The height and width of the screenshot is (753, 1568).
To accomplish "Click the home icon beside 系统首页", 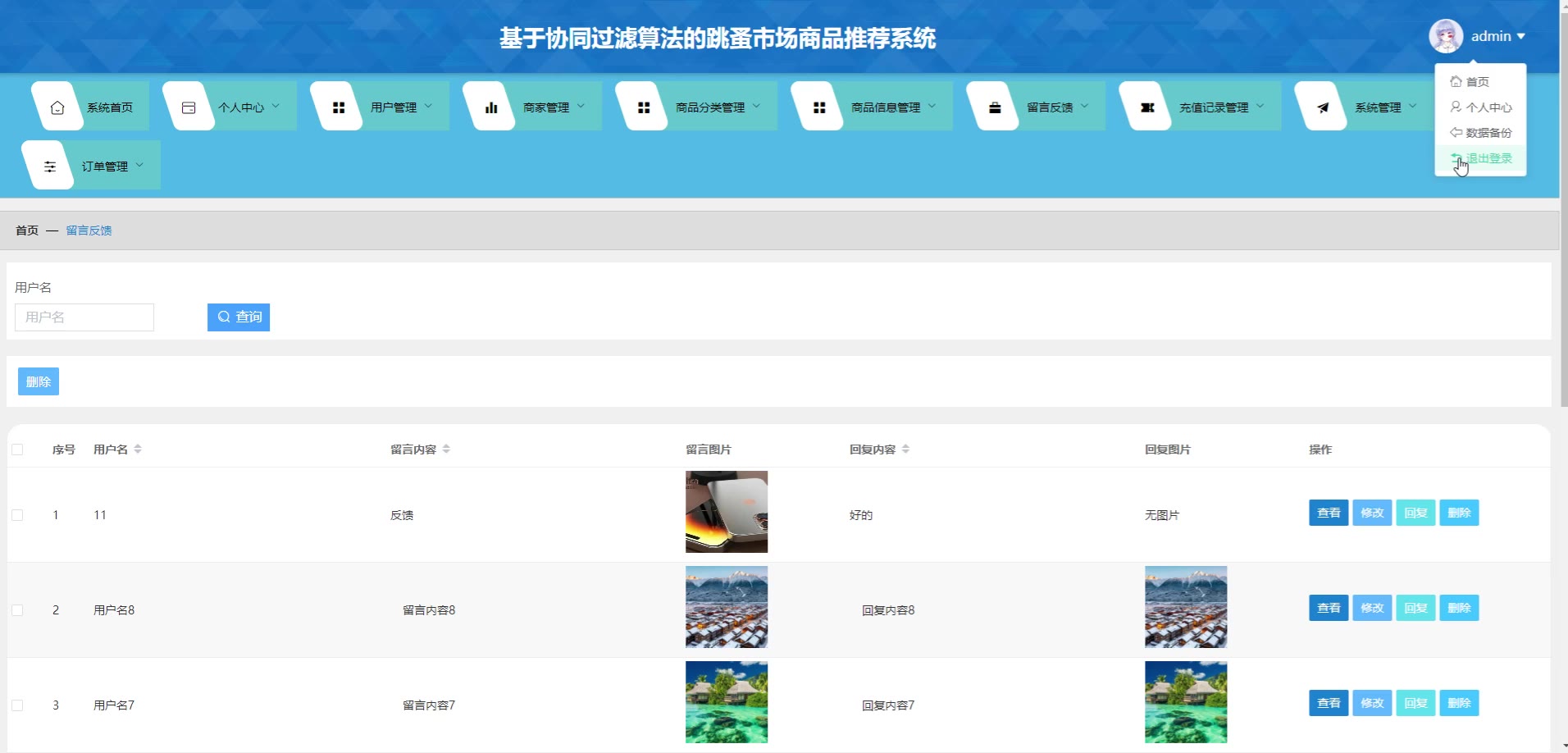I will pyautogui.click(x=57, y=107).
